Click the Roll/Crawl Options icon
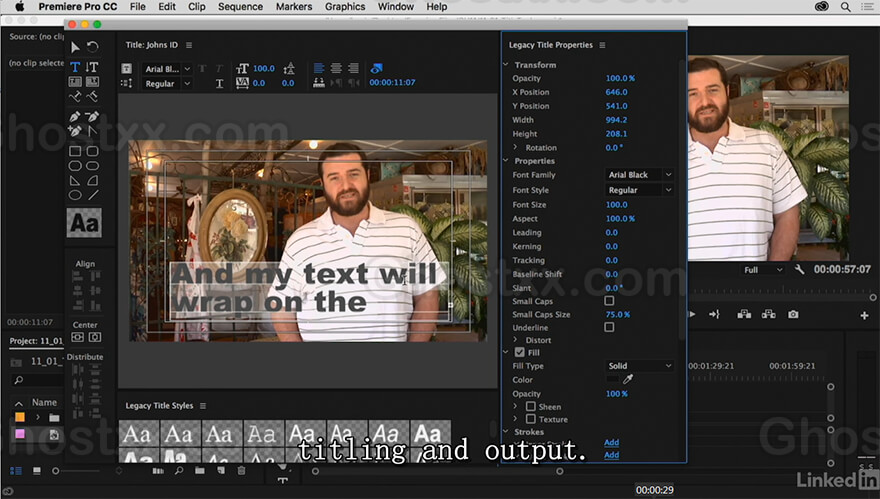This screenshot has height=499, width=880. [127, 83]
